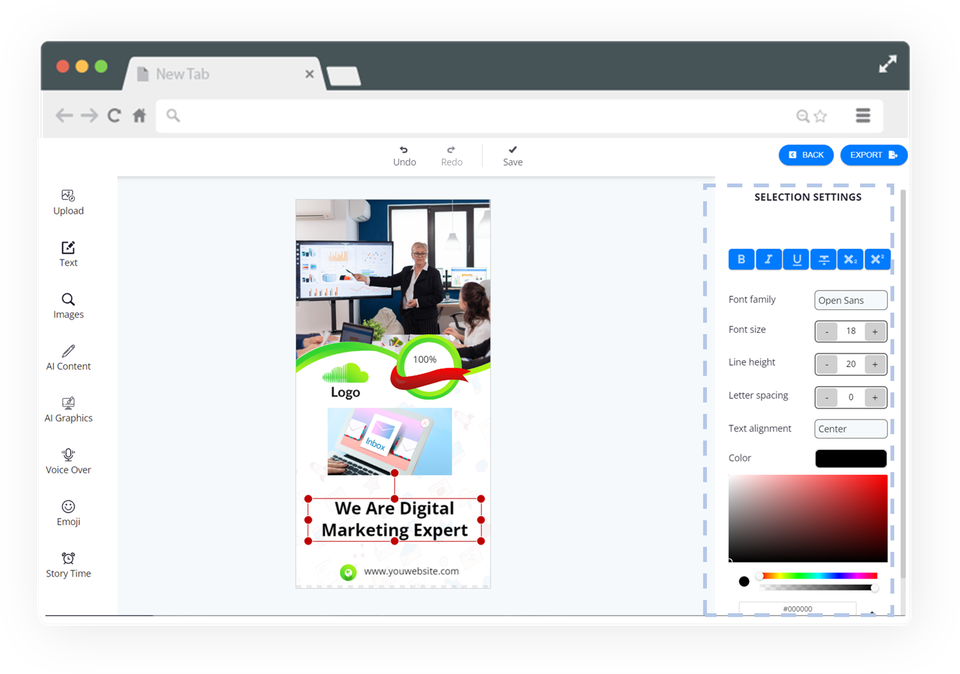Click the #000000 hex color field
This screenshot has width=960, height=674.
(797, 608)
